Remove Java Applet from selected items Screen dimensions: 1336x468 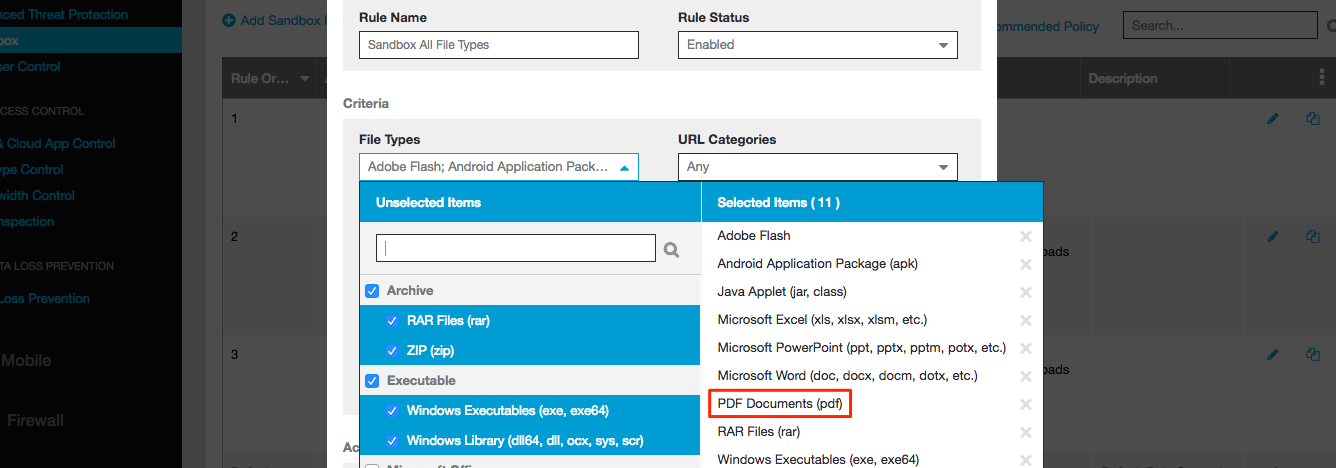pyautogui.click(x=1025, y=292)
